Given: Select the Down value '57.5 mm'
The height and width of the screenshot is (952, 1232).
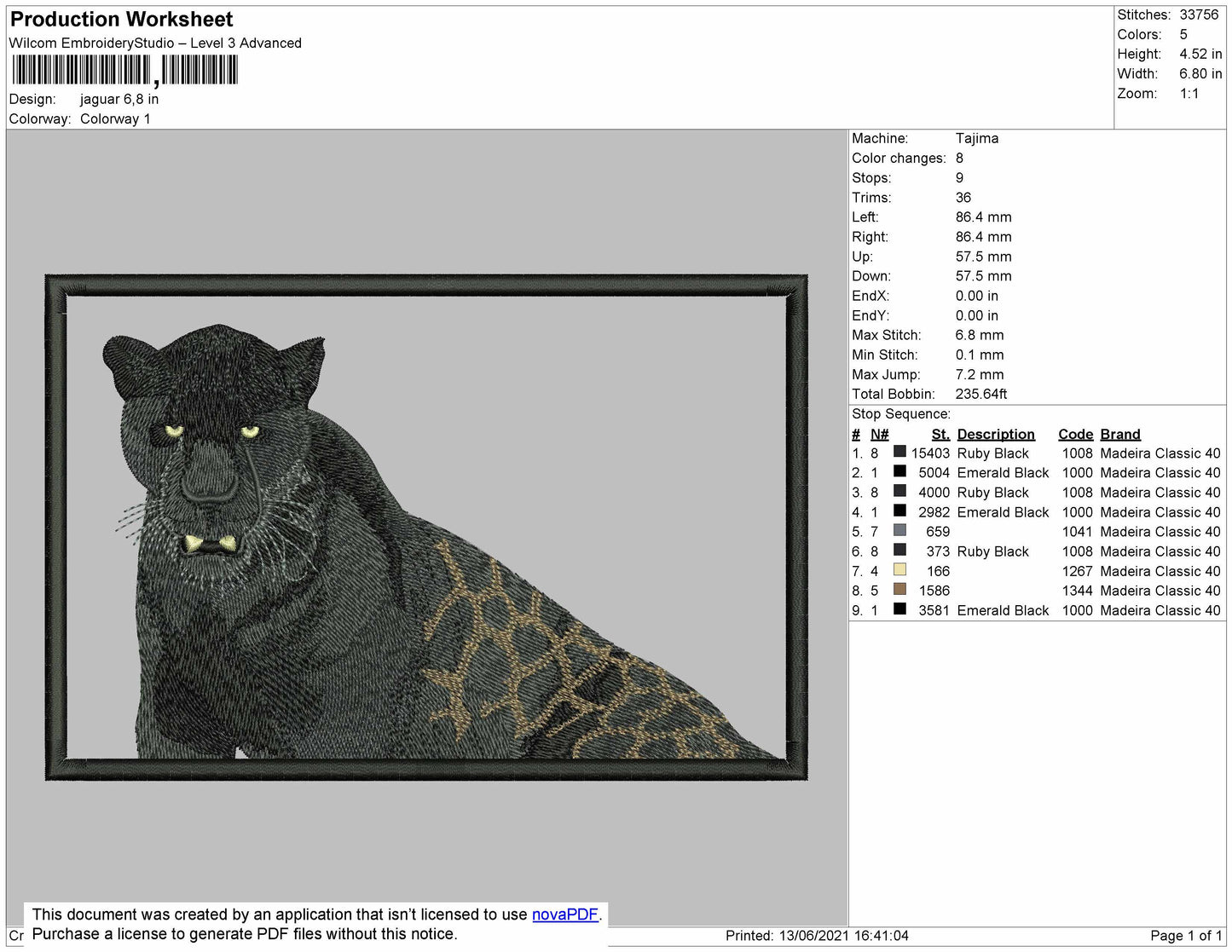Looking at the screenshot, I should [984, 275].
